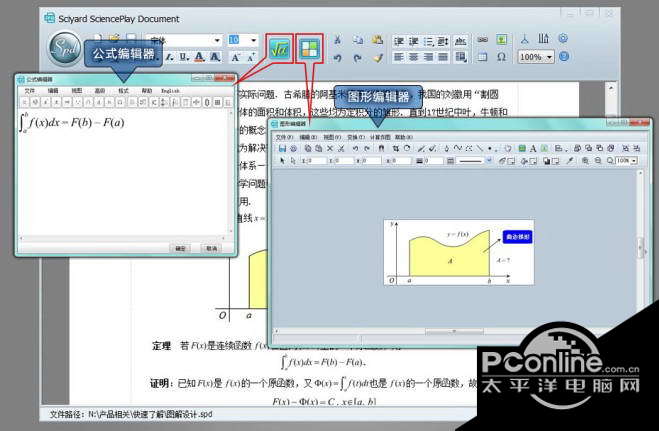Click file path text in status bar
Viewport: 659px width, 431px height.
click(x=132, y=415)
